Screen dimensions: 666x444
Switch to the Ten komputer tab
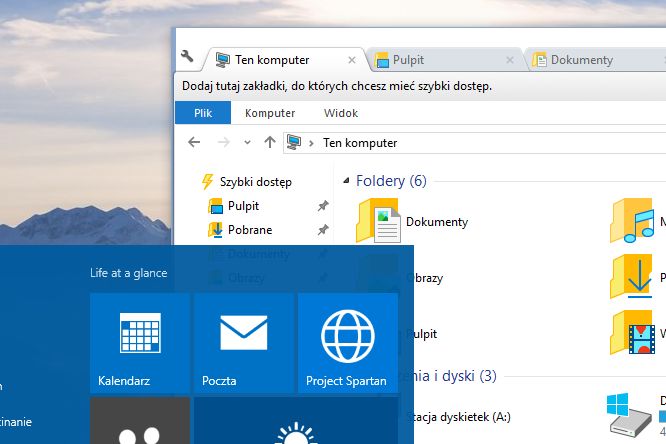[x=285, y=60]
